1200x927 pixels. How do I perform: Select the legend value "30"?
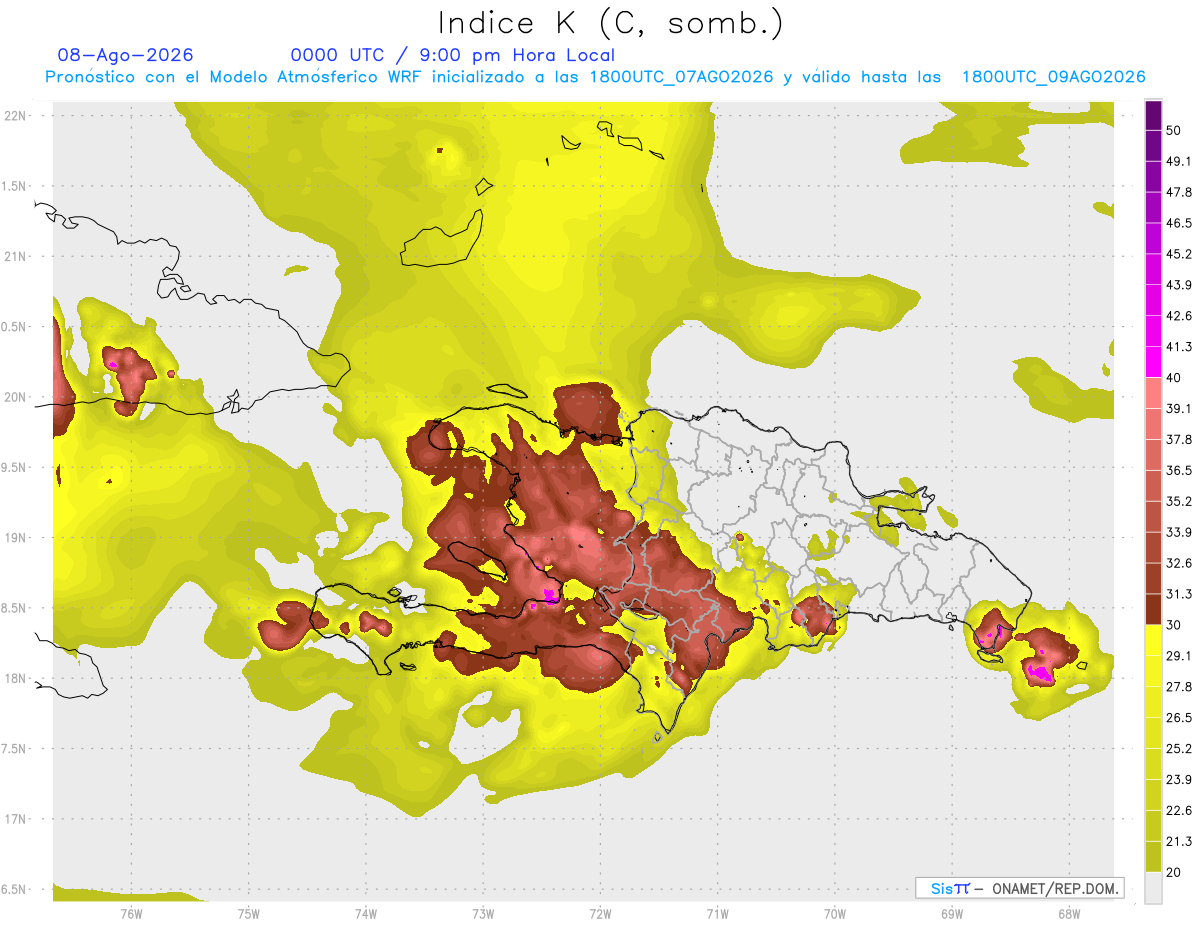[x=1174, y=624]
